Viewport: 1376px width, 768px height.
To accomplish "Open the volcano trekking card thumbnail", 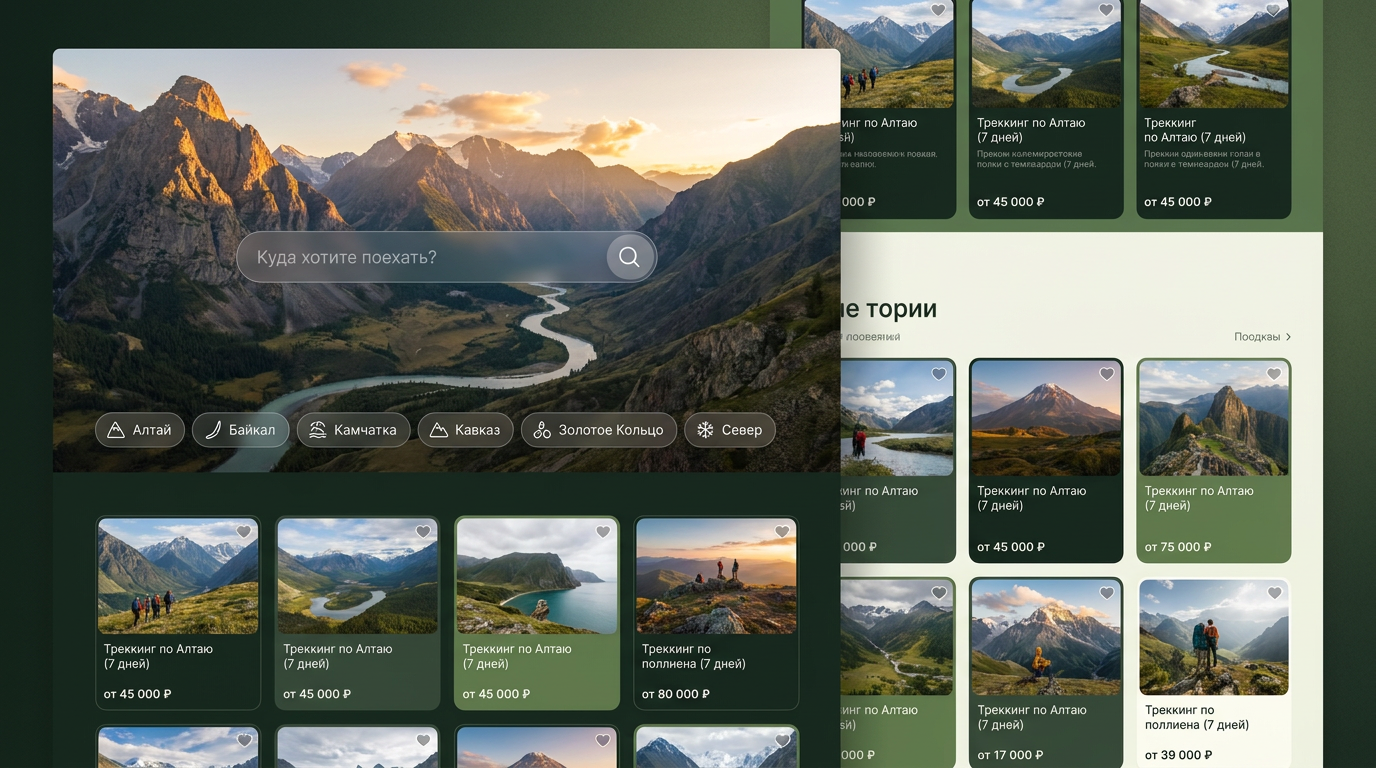I will click(1046, 418).
